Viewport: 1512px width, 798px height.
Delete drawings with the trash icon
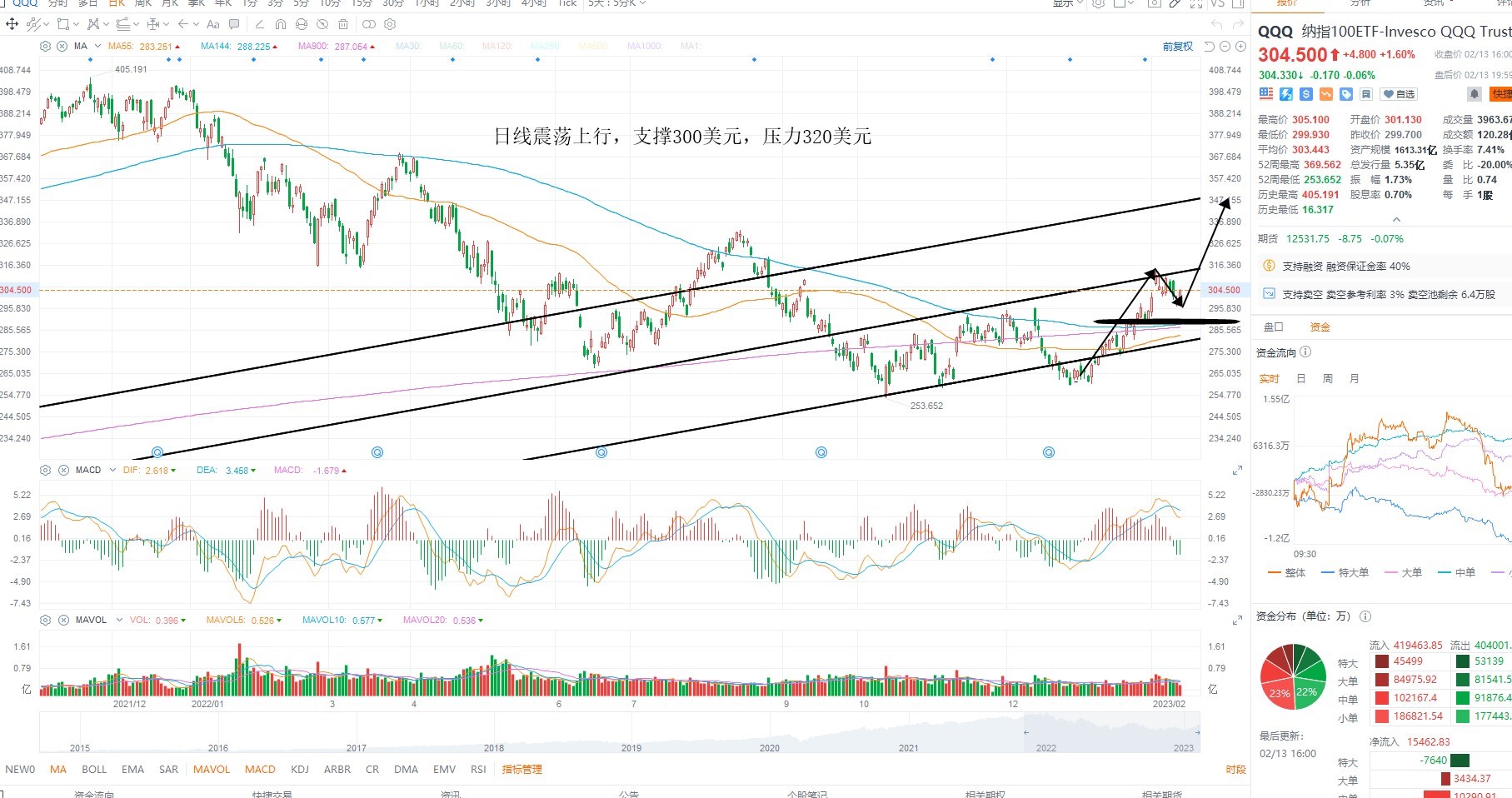point(342,24)
